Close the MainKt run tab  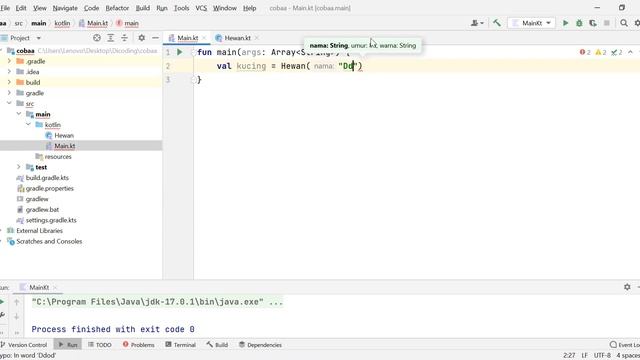pos(55,288)
